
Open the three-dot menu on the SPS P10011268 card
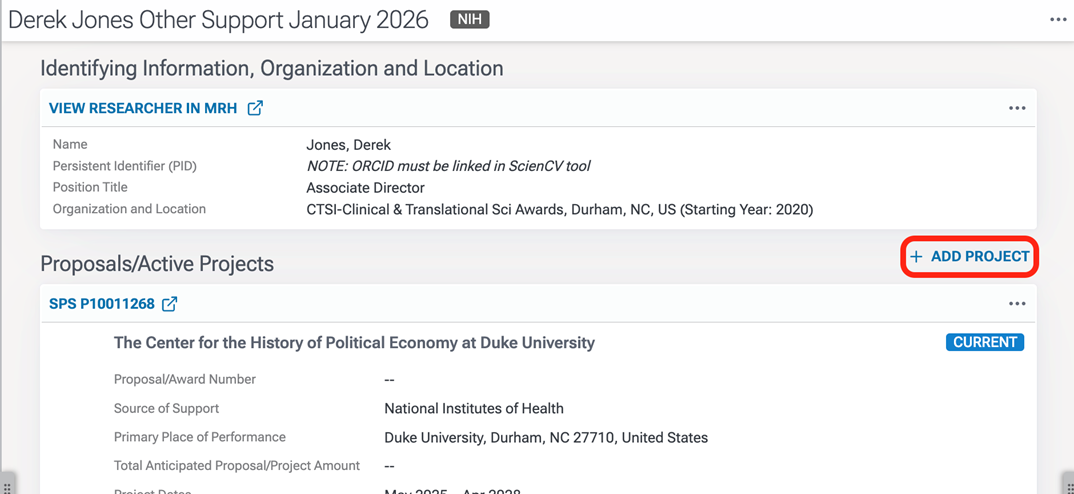pos(1017,304)
